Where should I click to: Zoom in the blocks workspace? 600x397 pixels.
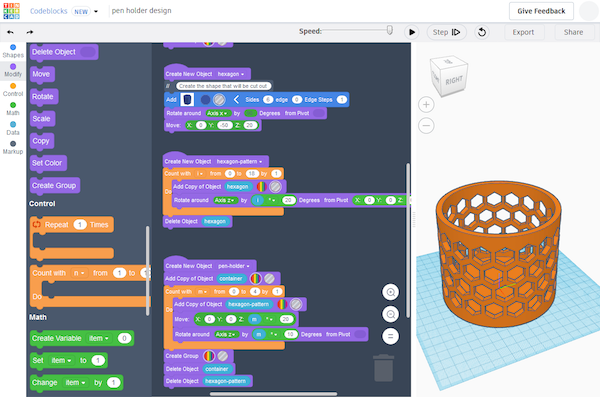pyautogui.click(x=391, y=292)
